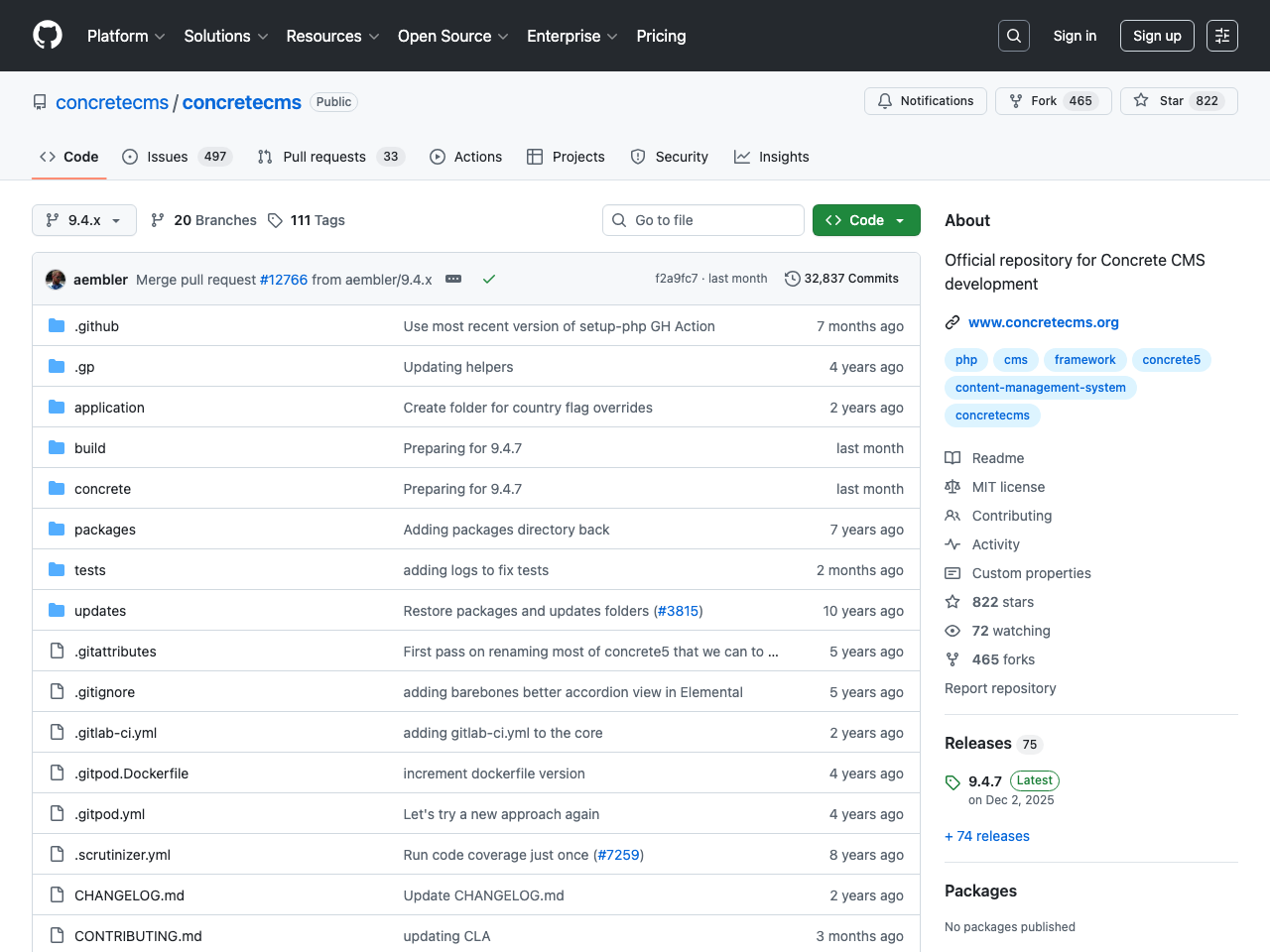1270x952 pixels.
Task: Click the Sign up button
Action: tap(1157, 35)
